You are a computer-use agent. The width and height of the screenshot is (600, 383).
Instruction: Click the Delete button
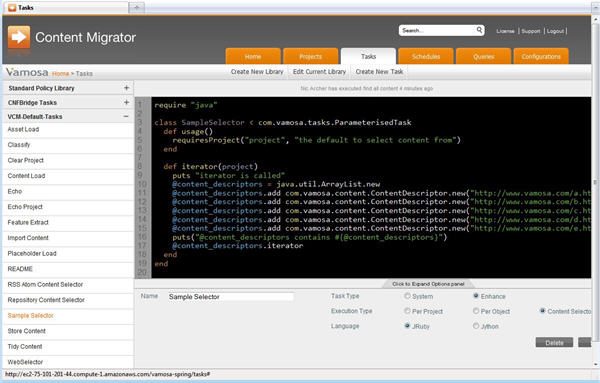click(x=554, y=342)
